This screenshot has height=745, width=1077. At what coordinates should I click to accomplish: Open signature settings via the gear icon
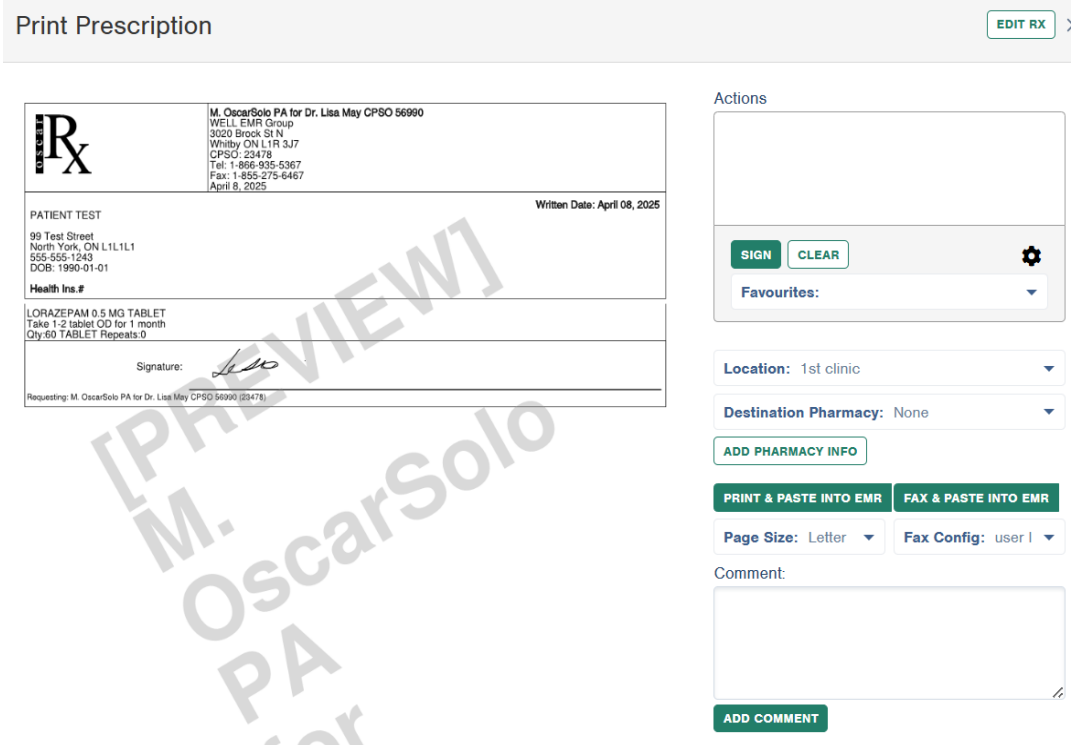coord(1030,256)
